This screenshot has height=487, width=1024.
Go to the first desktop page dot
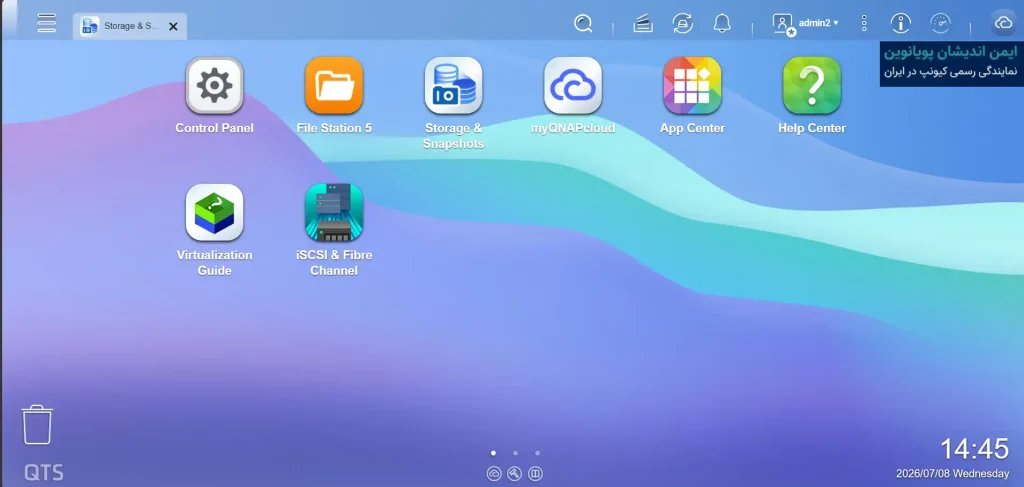(493, 452)
